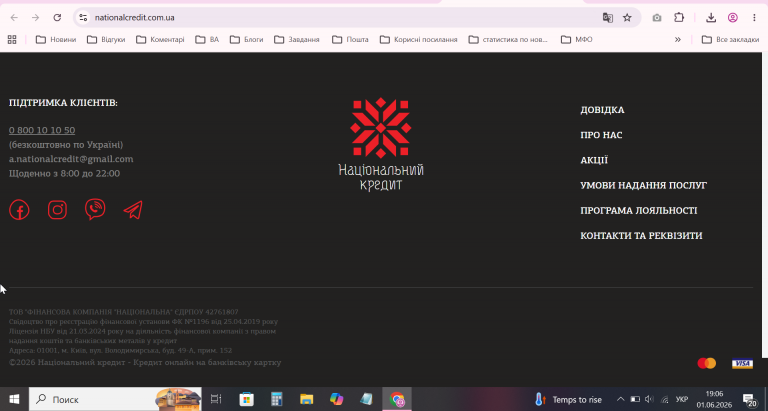Open Task View on taskbar
The width and height of the screenshot is (768, 411).
216,399
